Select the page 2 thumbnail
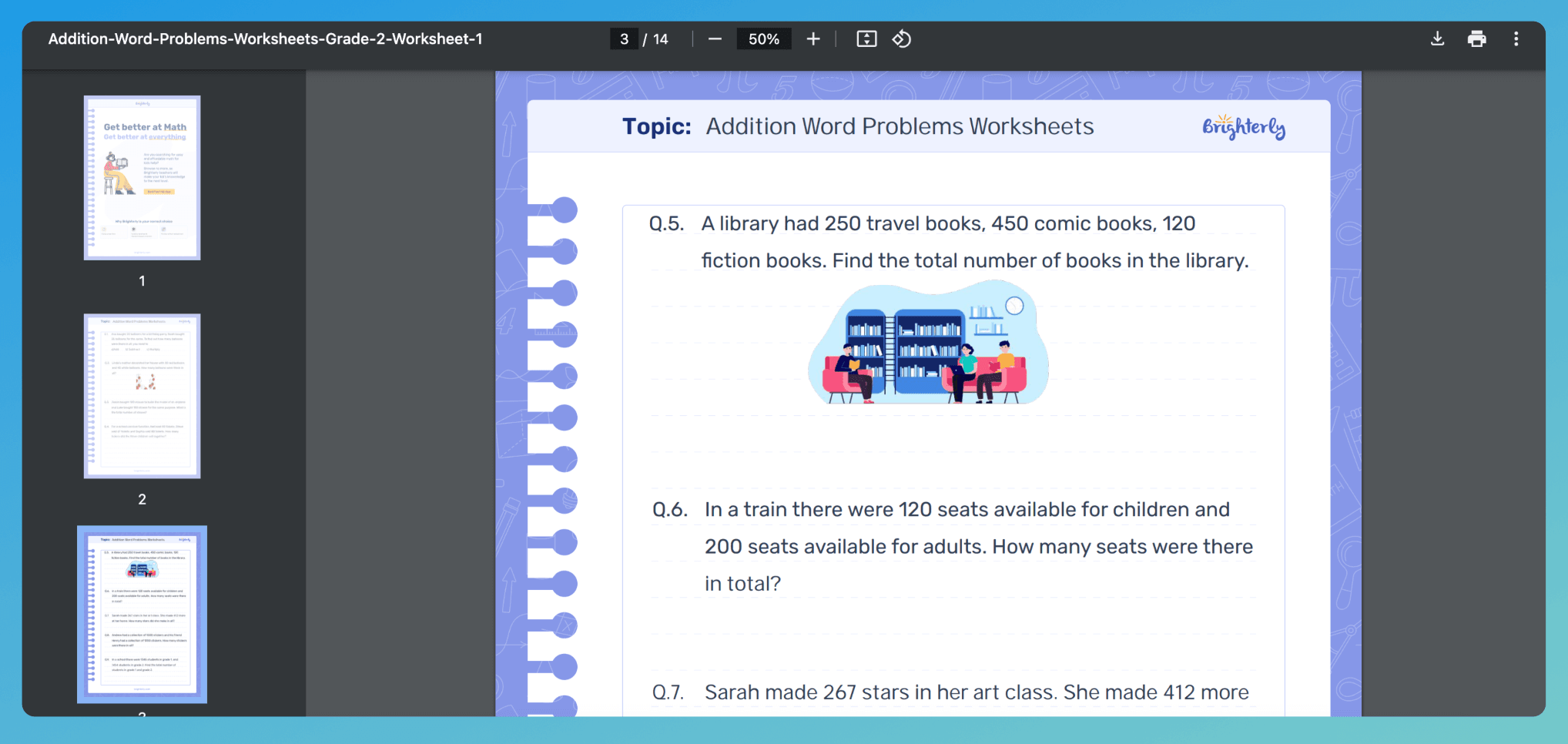This screenshot has height=744, width=1568. pyautogui.click(x=142, y=395)
